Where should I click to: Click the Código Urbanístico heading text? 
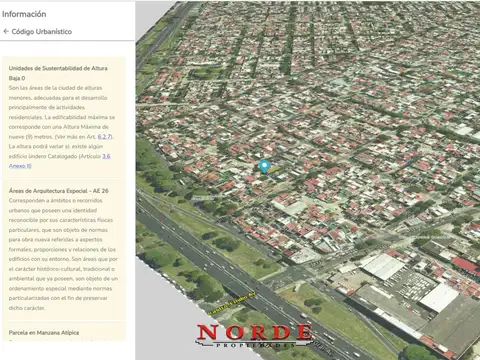[x=42, y=32]
